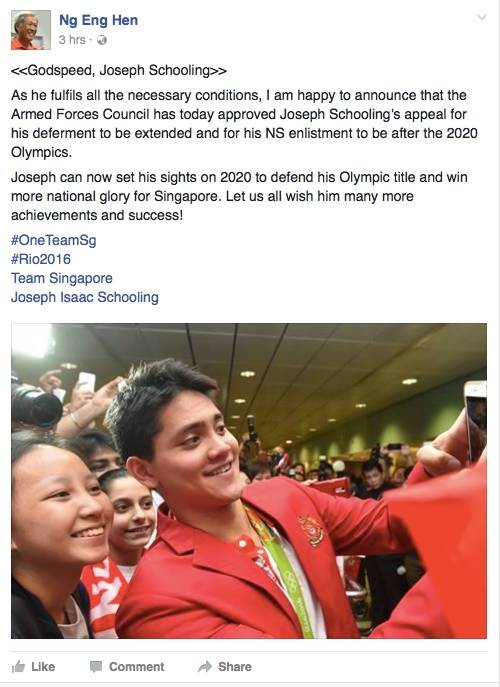
Task: Like the post via Like label
Action: pyautogui.click(x=43, y=667)
